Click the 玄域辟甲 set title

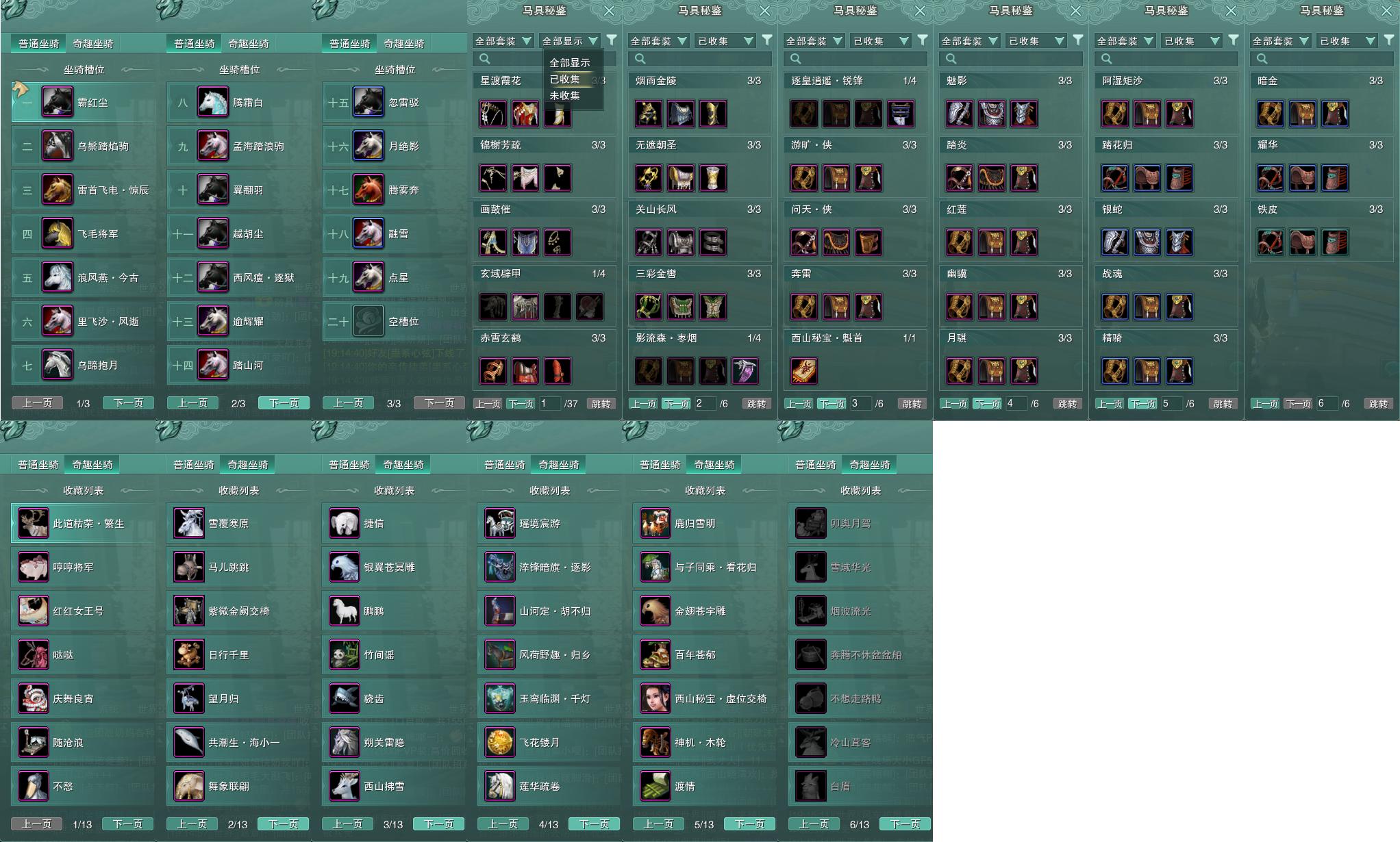(x=501, y=274)
